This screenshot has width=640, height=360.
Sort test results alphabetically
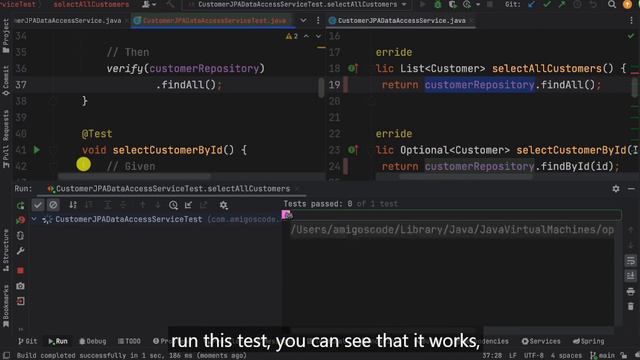tap(73, 205)
